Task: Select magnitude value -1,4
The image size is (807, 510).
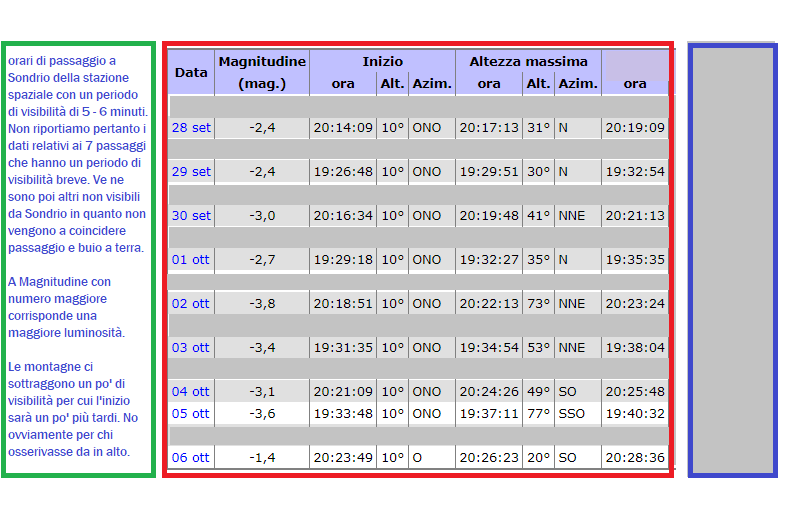Action: 262,458
